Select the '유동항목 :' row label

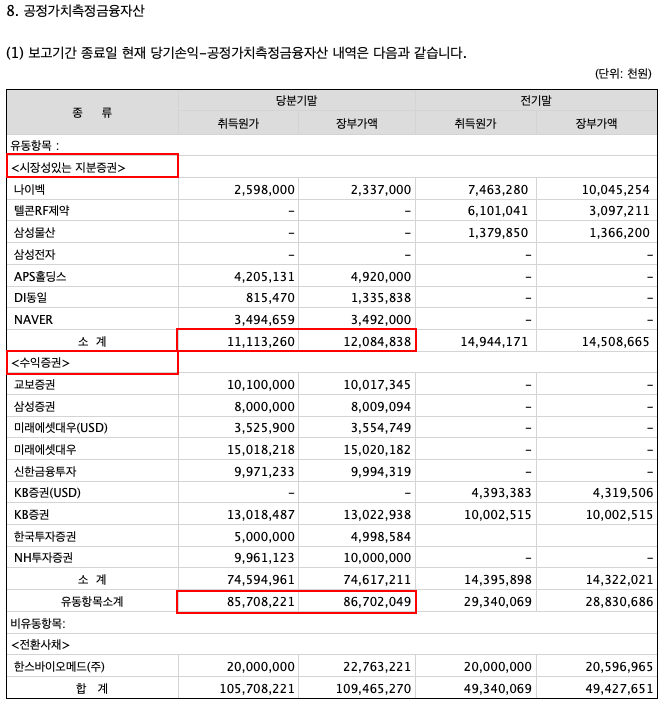[x=35, y=146]
